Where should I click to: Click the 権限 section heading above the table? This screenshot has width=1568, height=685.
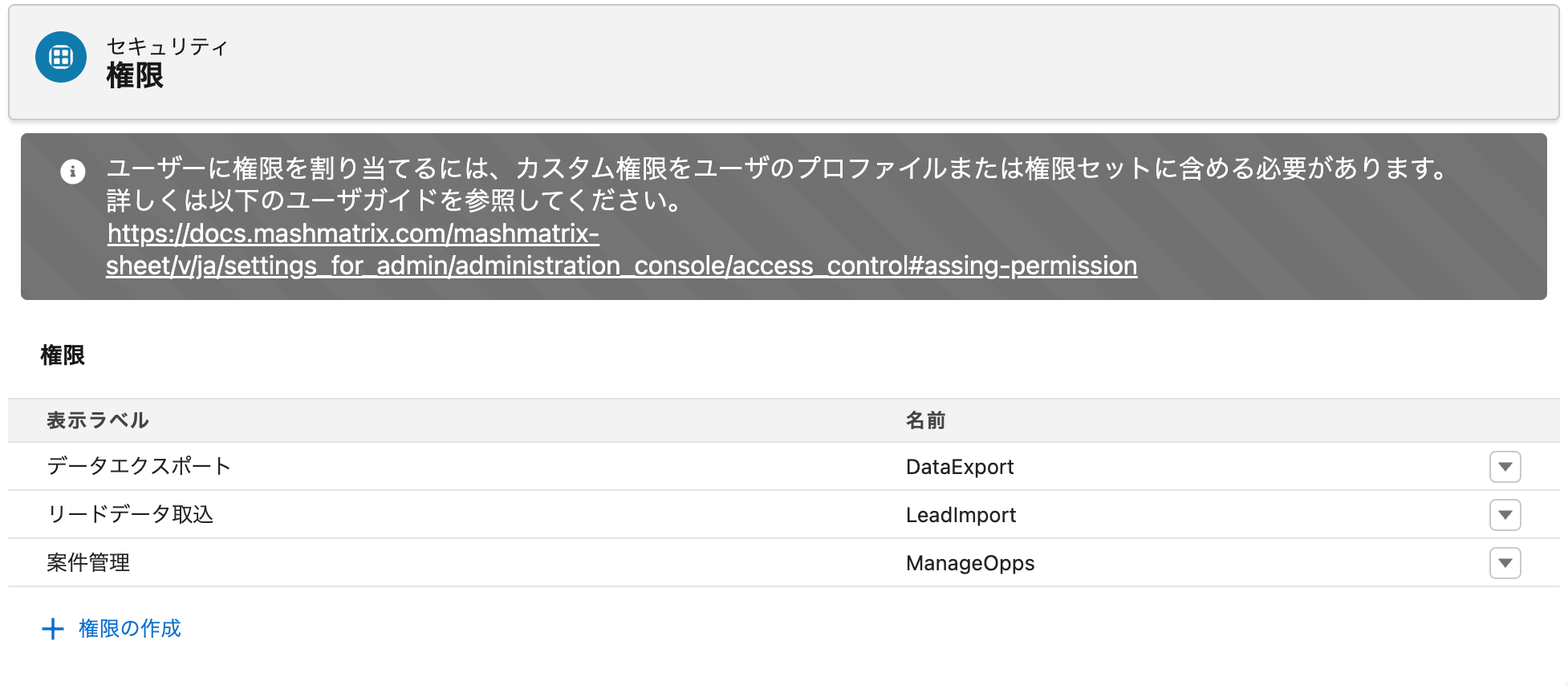(63, 355)
